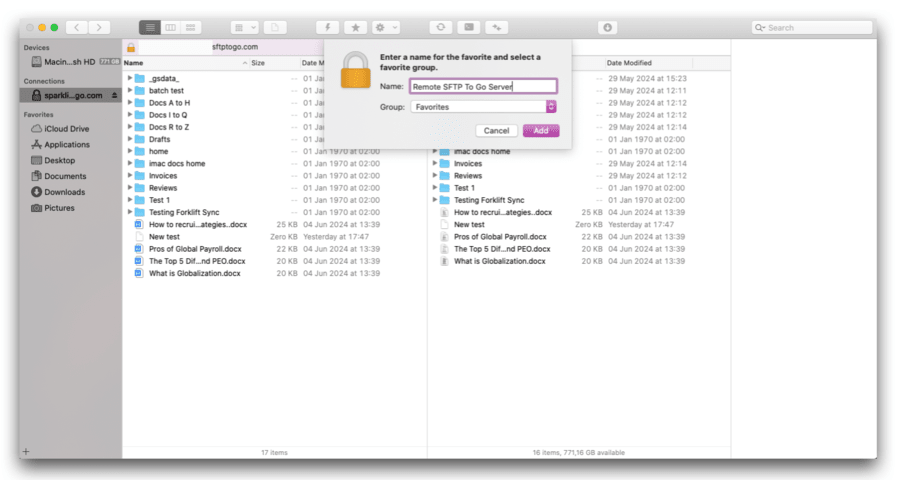
Task: Expand Invoices folder in the right pane
Action: click(x=435, y=164)
